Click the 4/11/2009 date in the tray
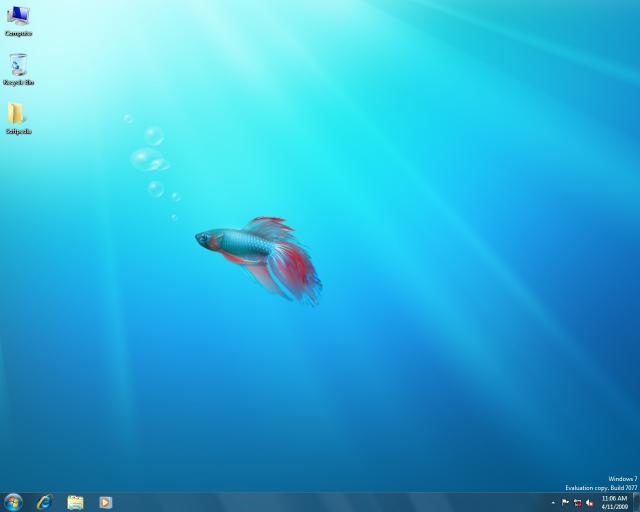The height and width of the screenshot is (512, 640). pyautogui.click(x=614, y=507)
